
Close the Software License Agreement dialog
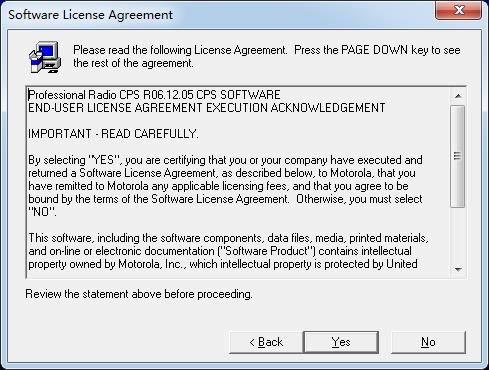pyautogui.click(x=458, y=10)
